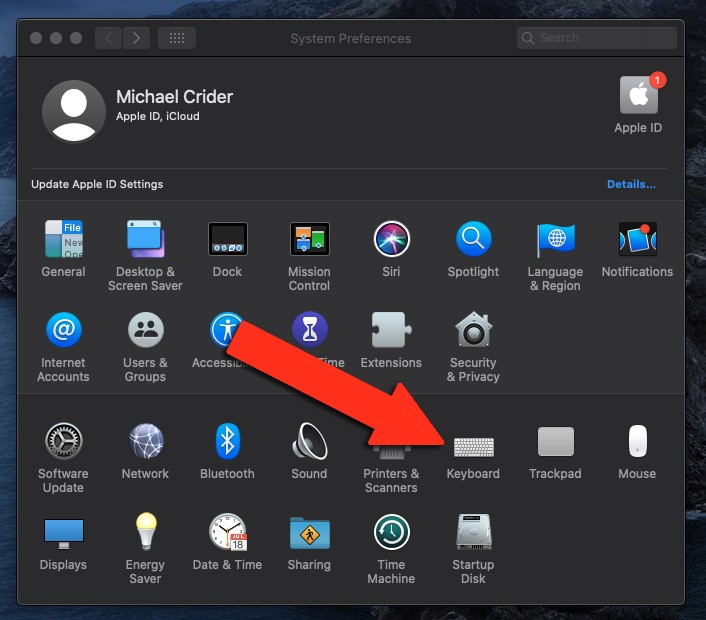
Task: Open Screen Time hourglass icon
Action: point(309,330)
